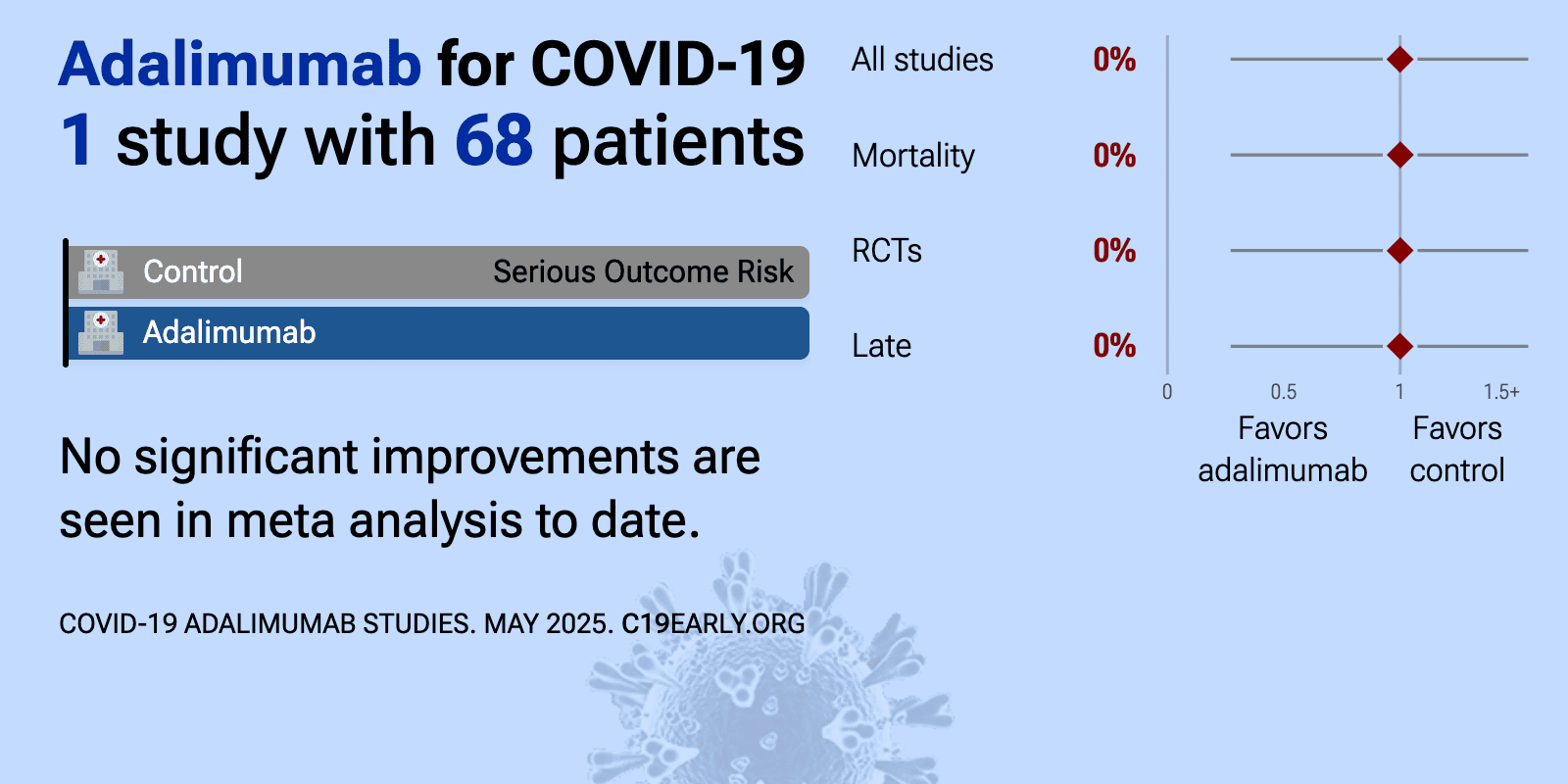1568x784 pixels.
Task: Click the Favors control axis label
Action: coord(1457,450)
